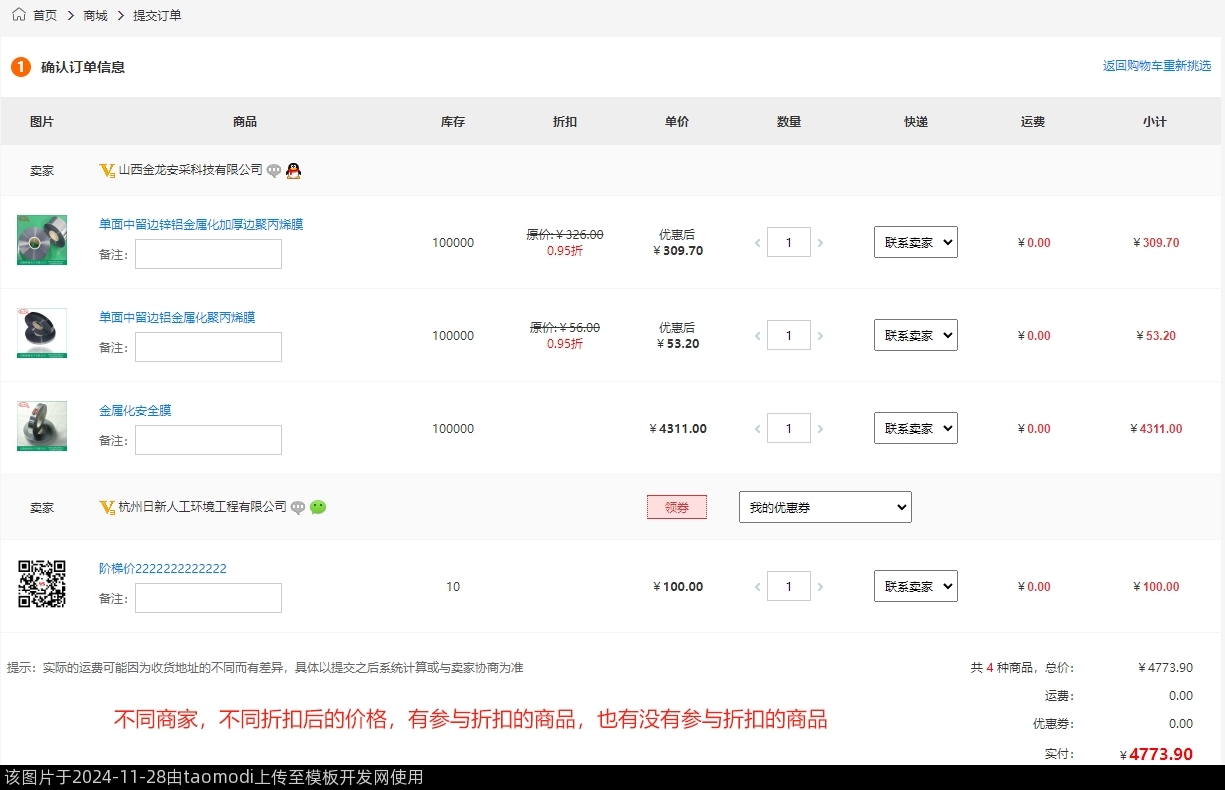The height and width of the screenshot is (790, 1225).
Task: Click QQ penguin icon for Shanxi seller
Action: click(x=293, y=171)
